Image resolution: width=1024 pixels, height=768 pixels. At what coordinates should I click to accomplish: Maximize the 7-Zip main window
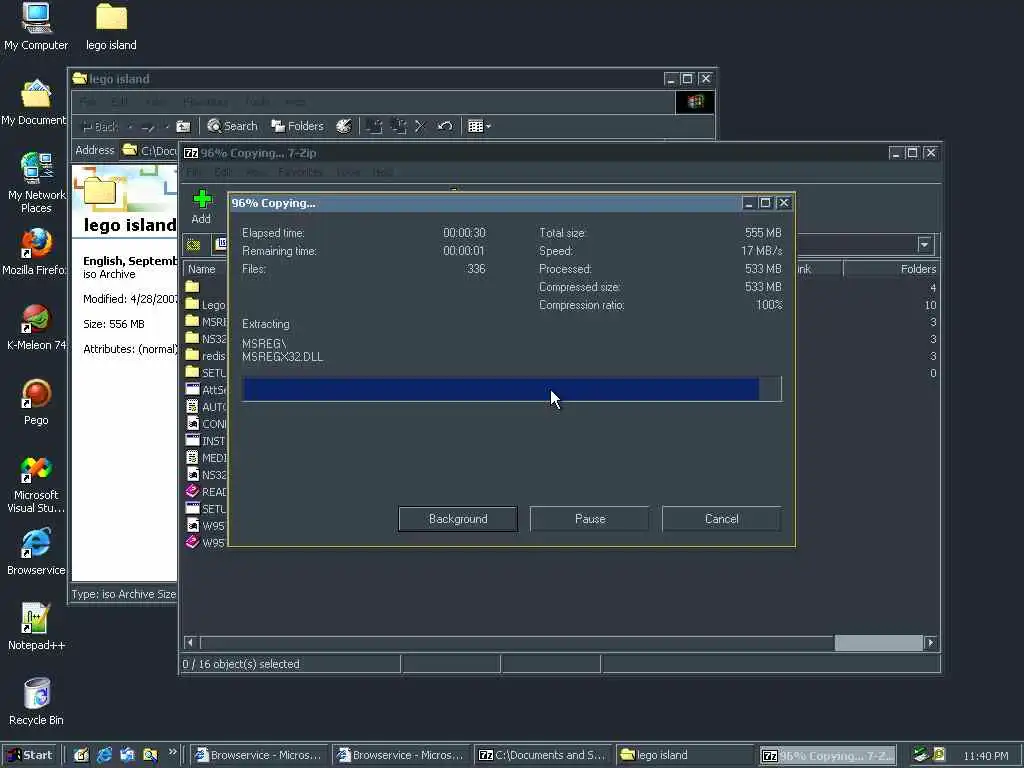pyautogui.click(x=913, y=153)
